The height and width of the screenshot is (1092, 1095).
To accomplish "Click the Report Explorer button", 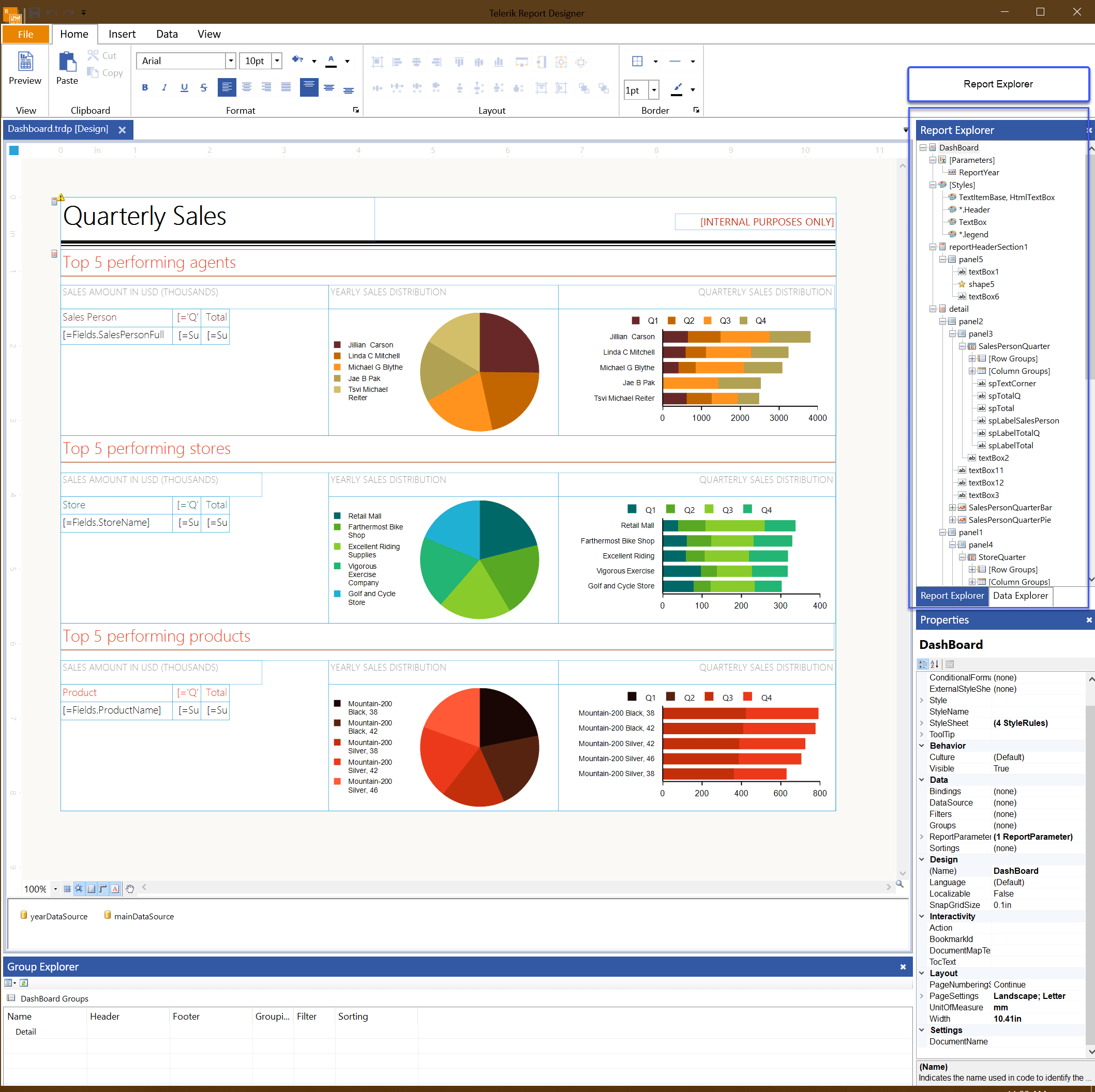I will [998, 84].
